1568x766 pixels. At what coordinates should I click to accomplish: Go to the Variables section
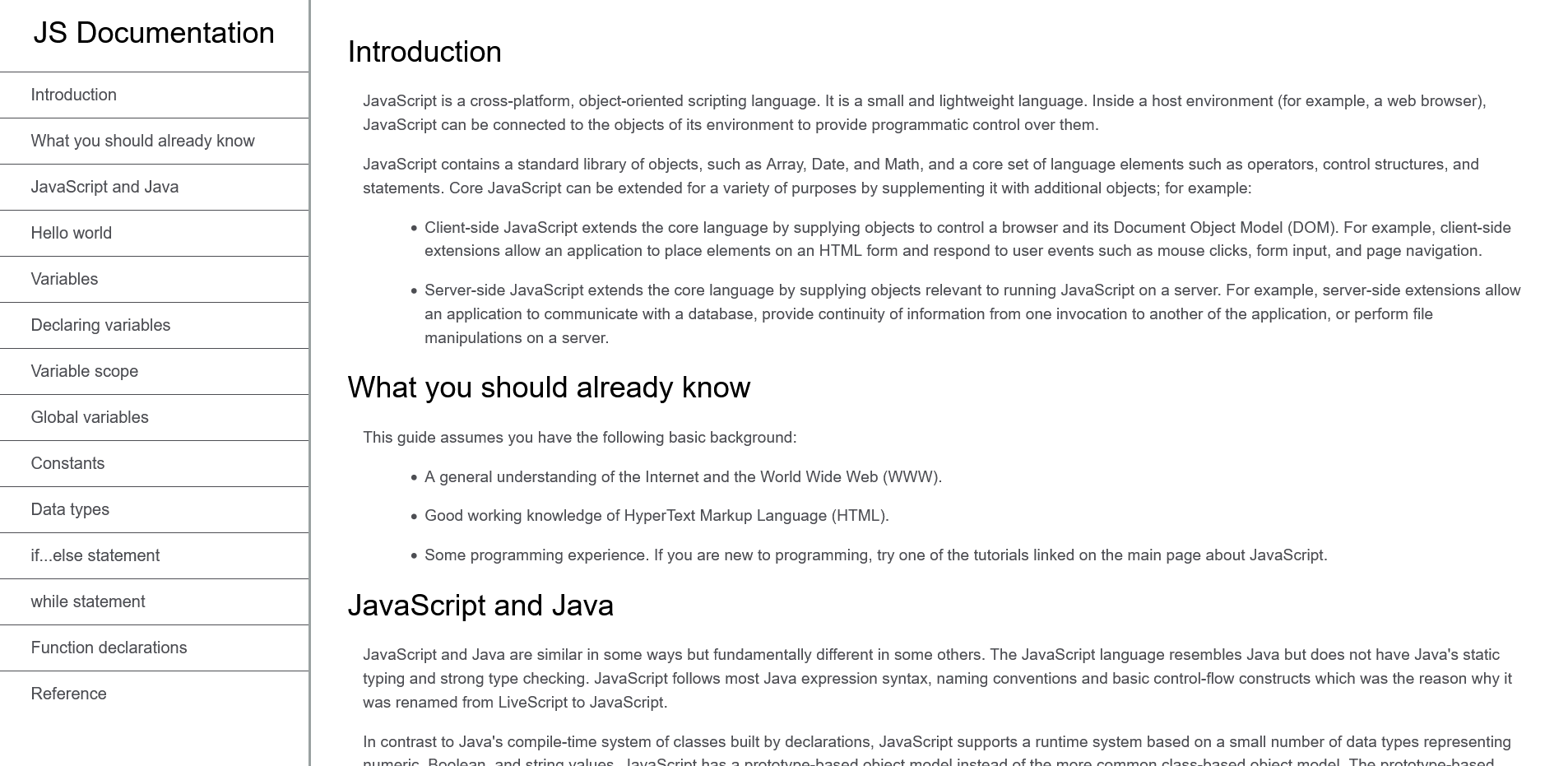coord(64,279)
